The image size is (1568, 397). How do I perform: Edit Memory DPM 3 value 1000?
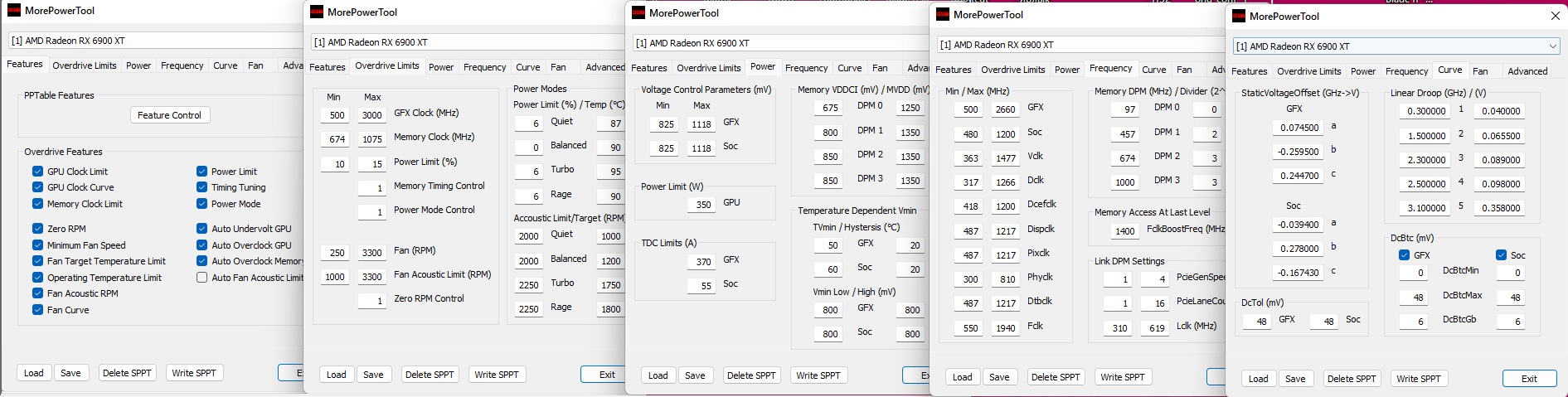[1125, 182]
